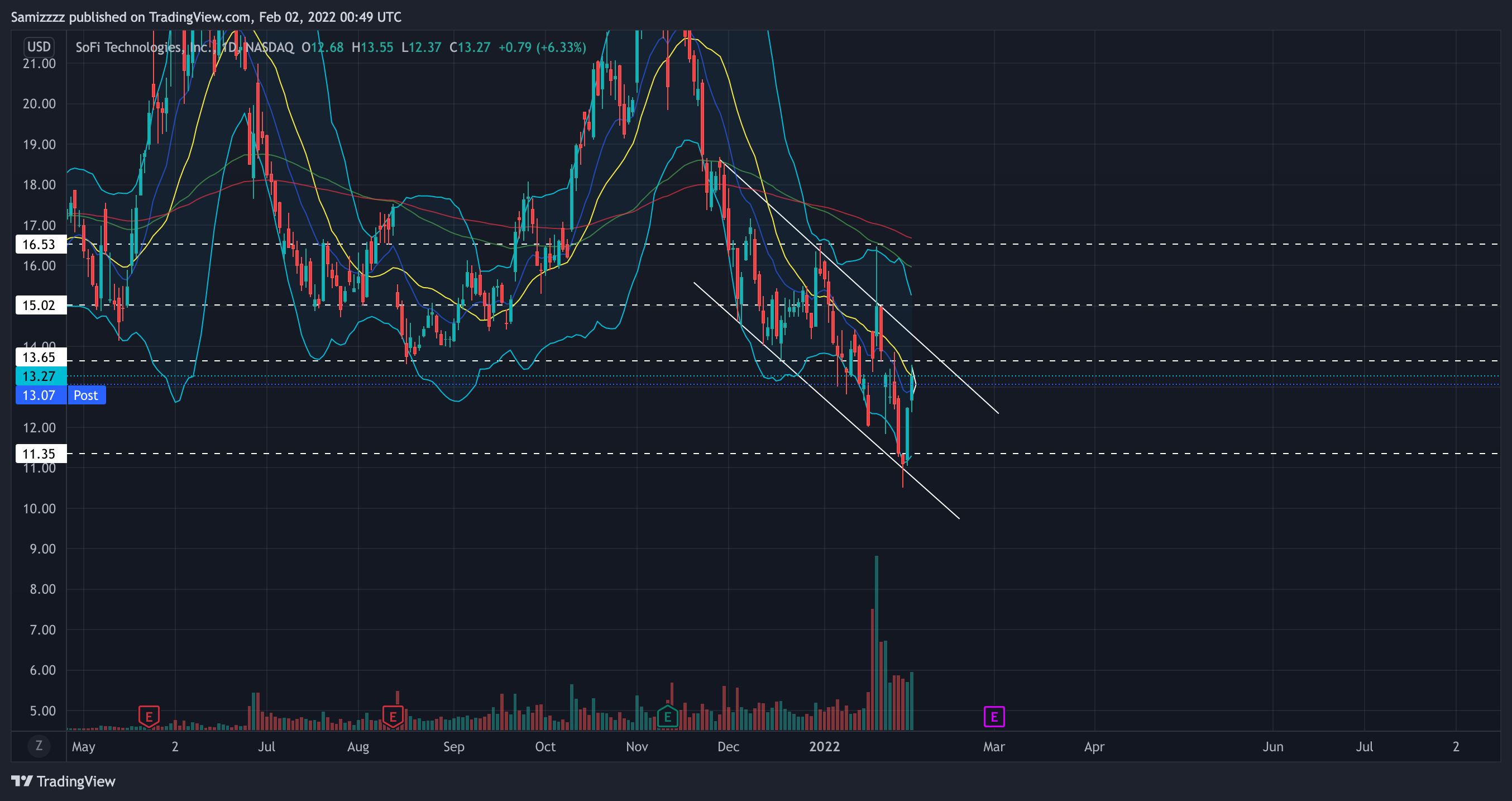Click the red earnings E marker in mid-August

393,717
